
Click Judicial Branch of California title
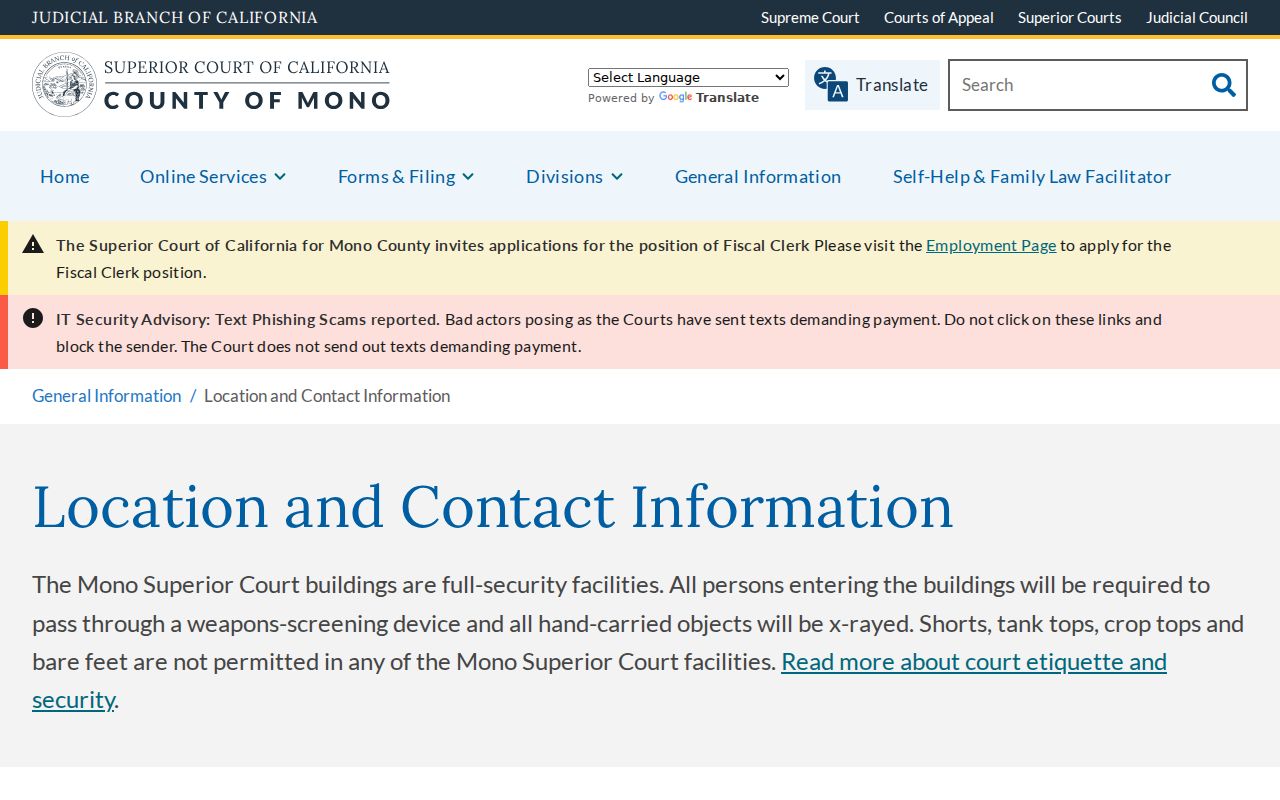(175, 17)
